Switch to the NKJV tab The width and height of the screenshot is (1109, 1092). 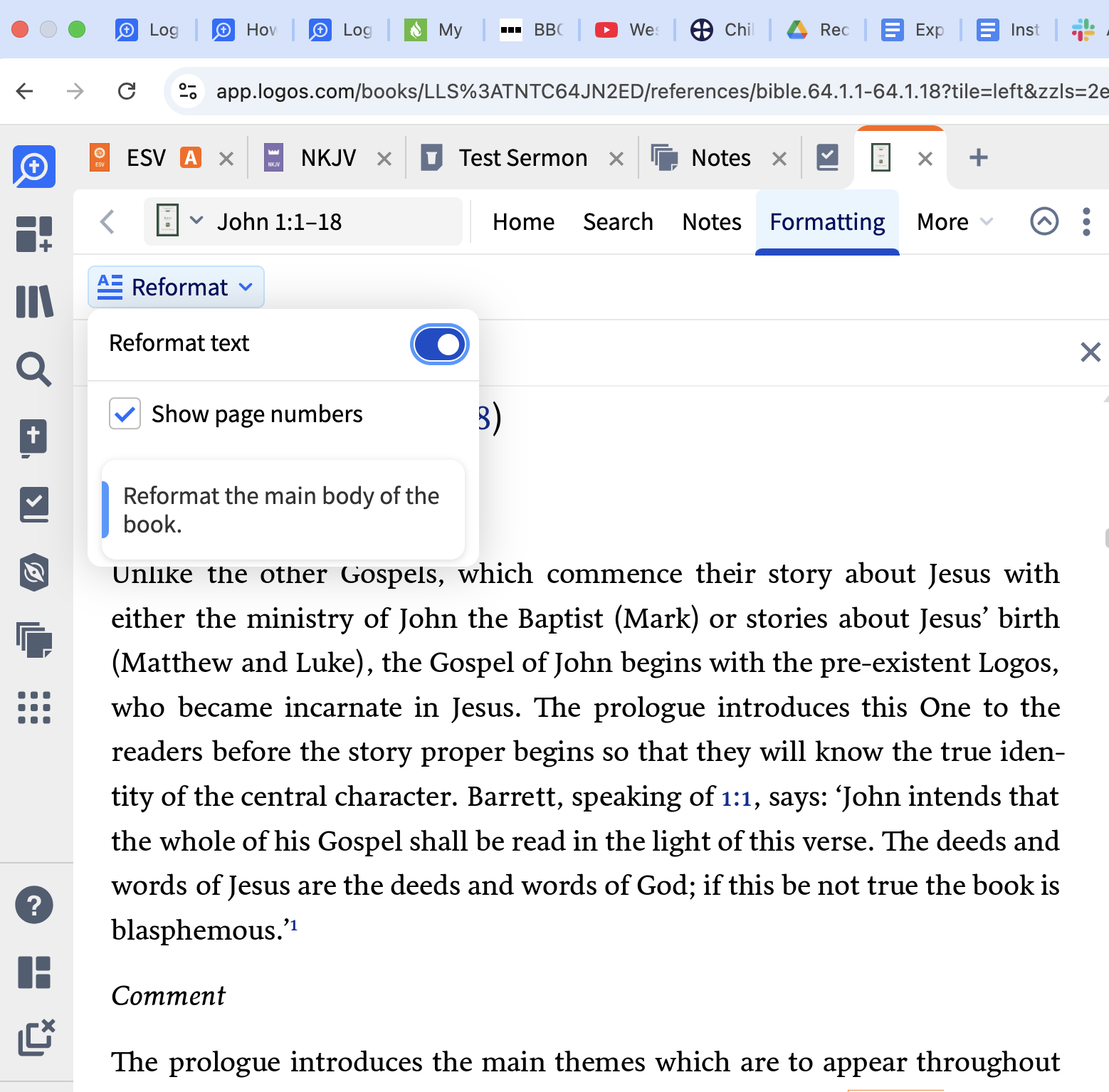click(x=310, y=157)
